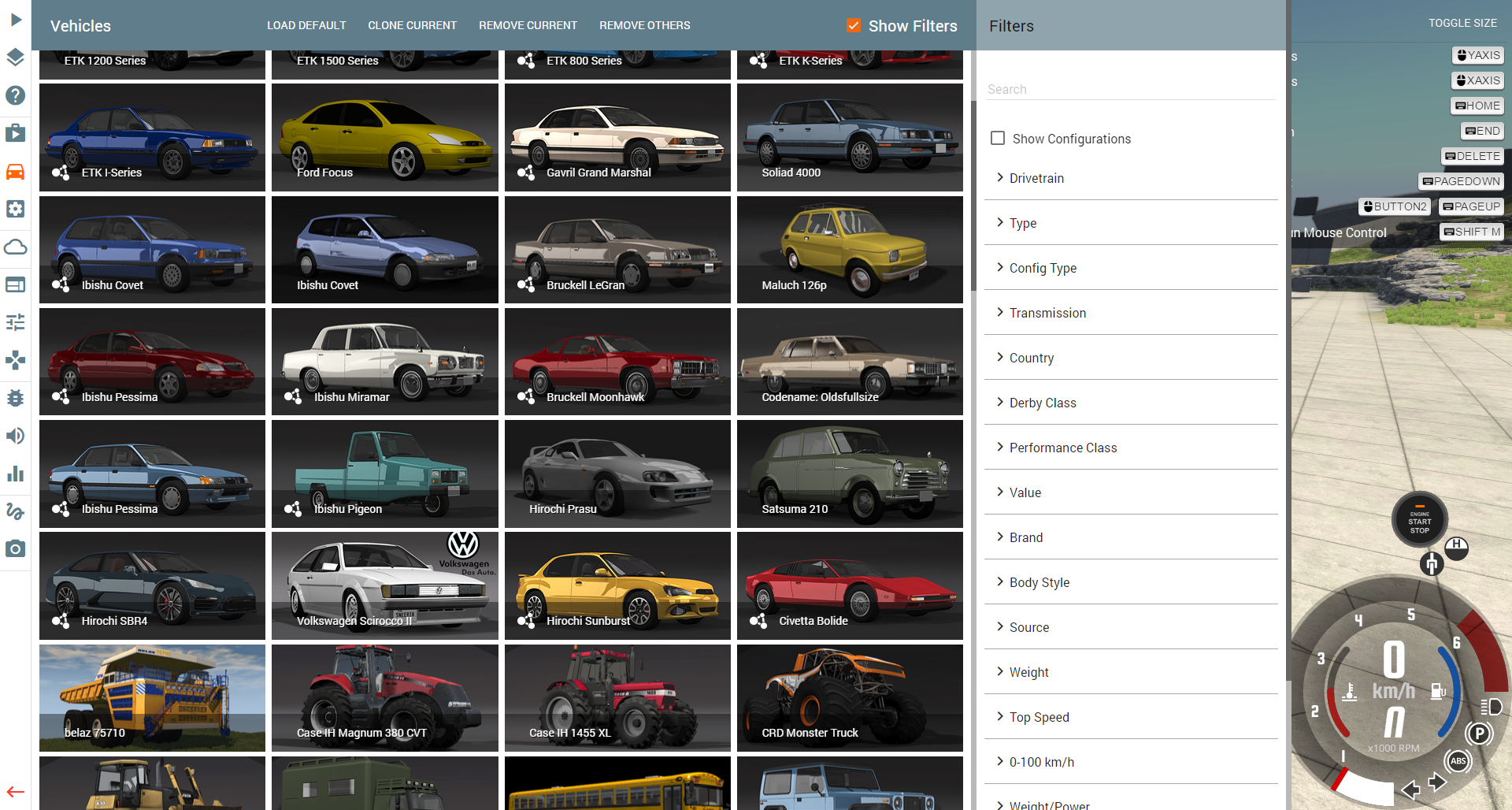1512x810 pixels.
Task: Click the red back arrow icon
Action: point(16,792)
